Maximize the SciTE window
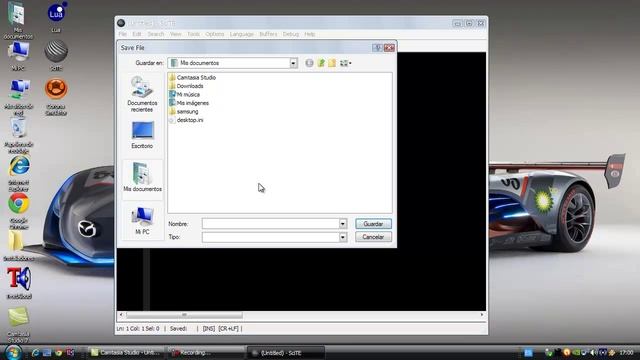This screenshot has height=360, width=640. click(x=469, y=23)
